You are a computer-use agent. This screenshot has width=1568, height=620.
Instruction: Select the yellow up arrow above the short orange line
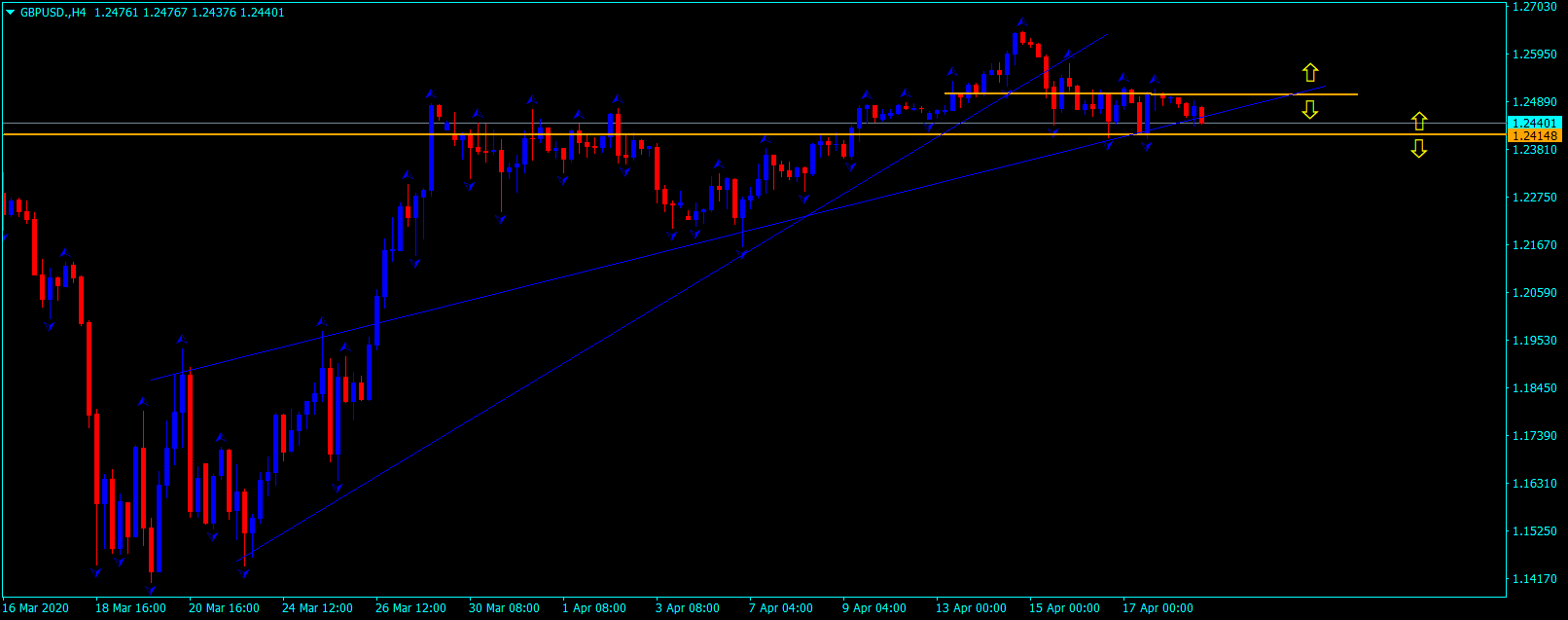pyautogui.click(x=1310, y=72)
